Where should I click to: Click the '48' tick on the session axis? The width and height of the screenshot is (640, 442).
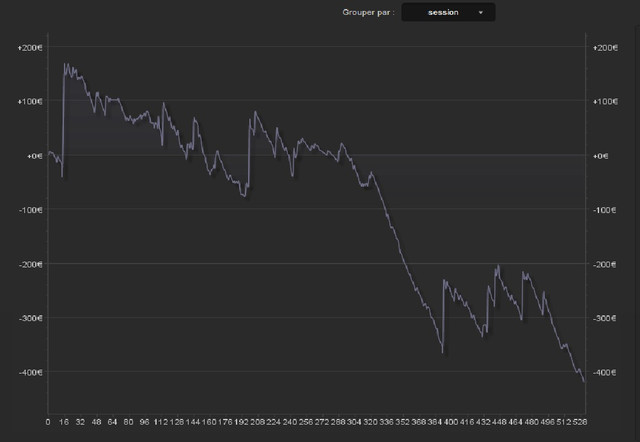96,422
